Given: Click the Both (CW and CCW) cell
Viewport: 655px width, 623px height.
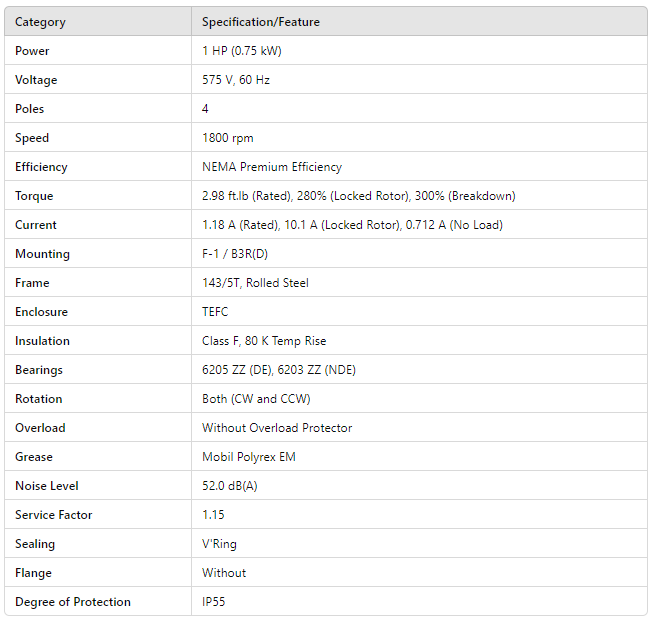Looking at the screenshot, I should point(256,399).
